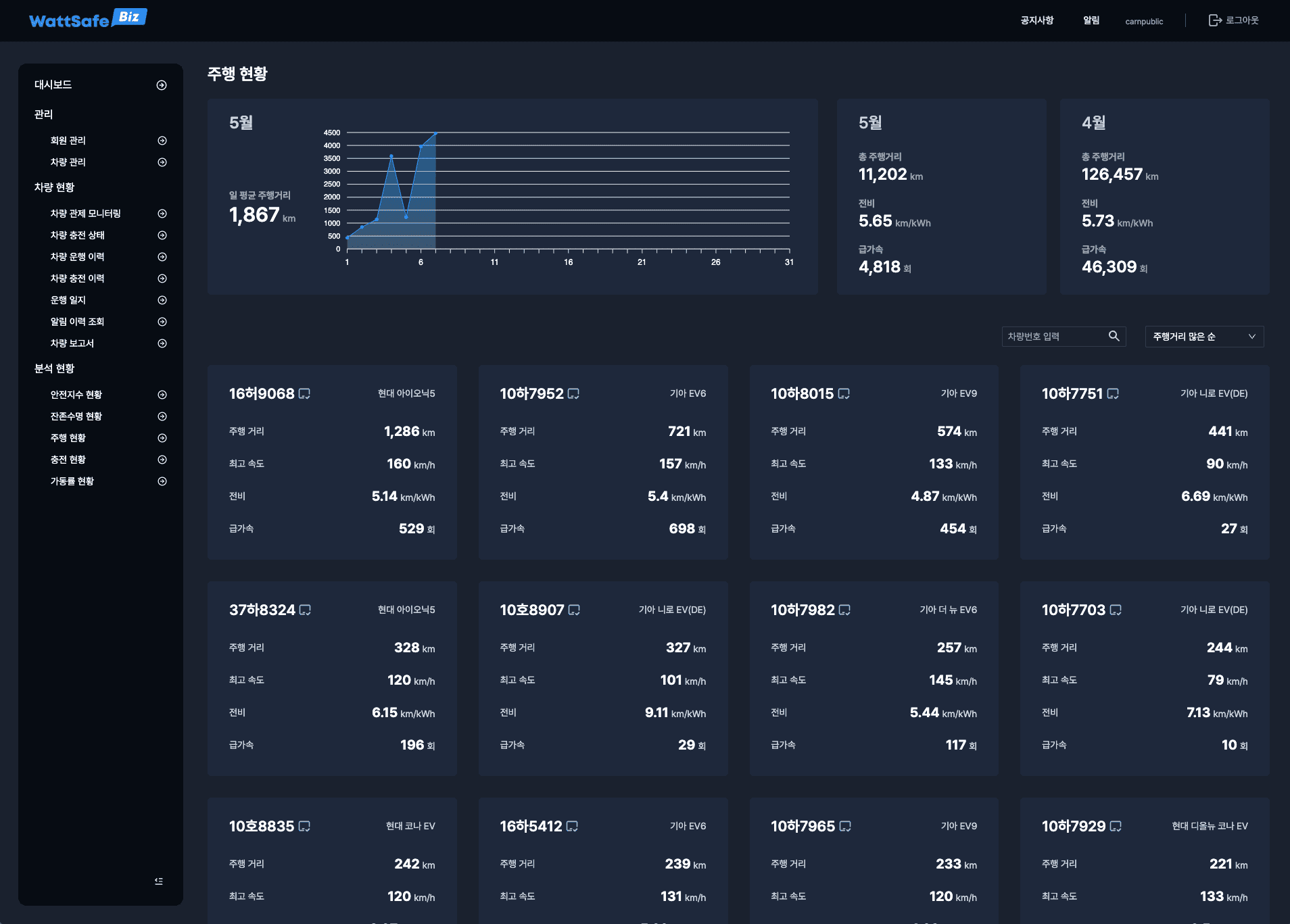Viewport: 1290px width, 924px height.
Task: Click the arrow icon beside 차량 관리
Action: point(162,162)
